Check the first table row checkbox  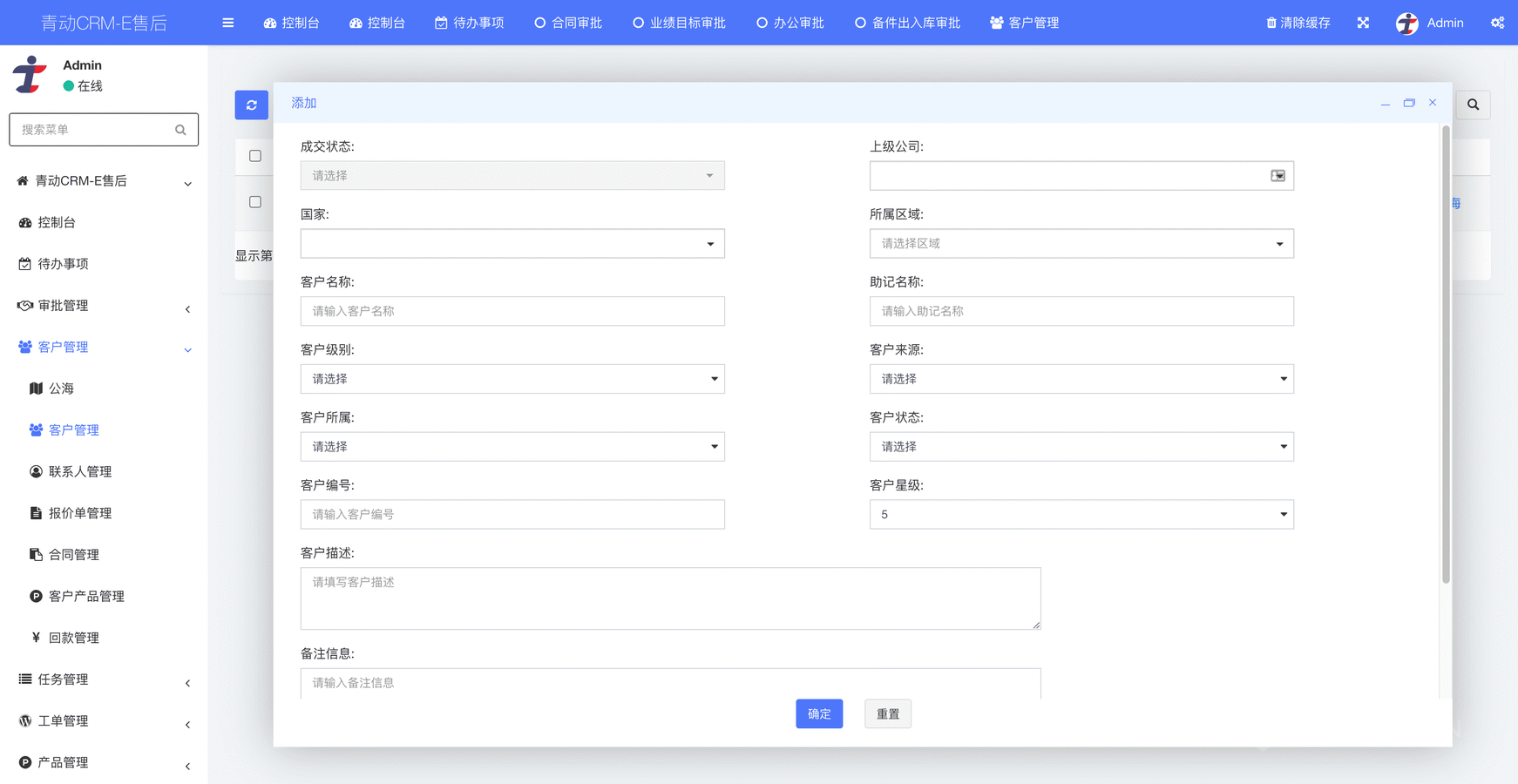[255, 202]
